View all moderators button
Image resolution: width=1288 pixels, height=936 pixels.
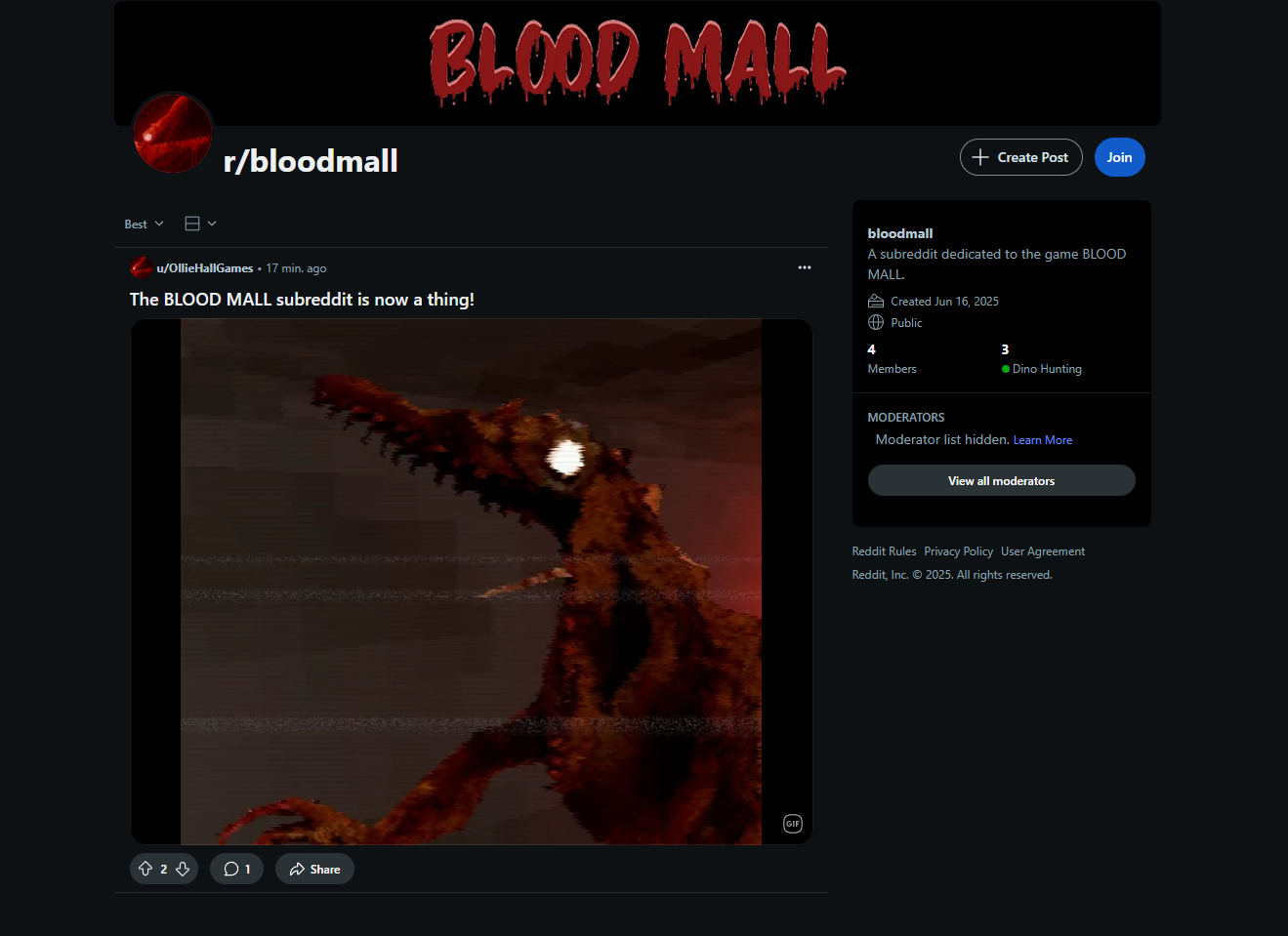pyautogui.click(x=1001, y=480)
